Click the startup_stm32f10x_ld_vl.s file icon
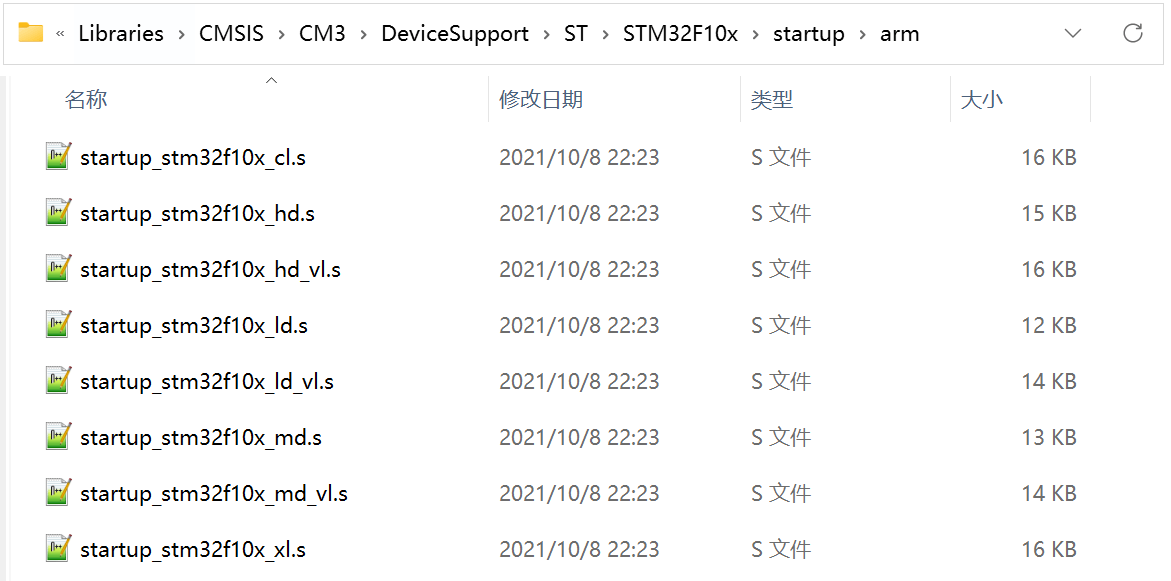The width and height of the screenshot is (1171, 581). tap(59, 380)
